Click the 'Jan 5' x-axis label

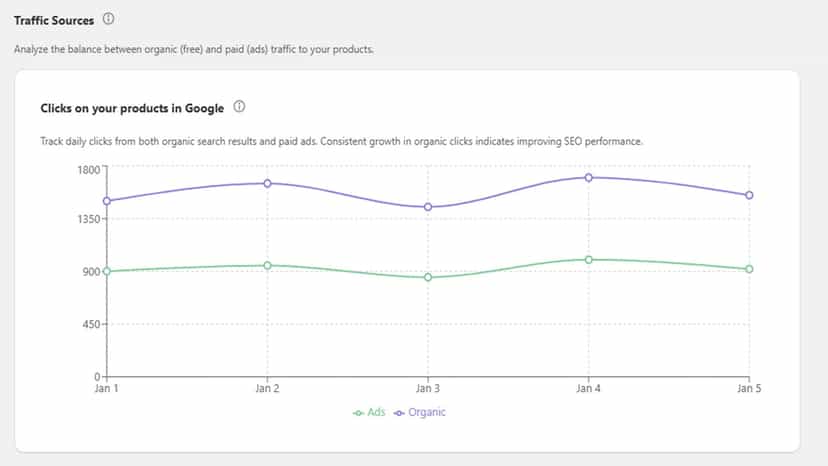(749, 388)
